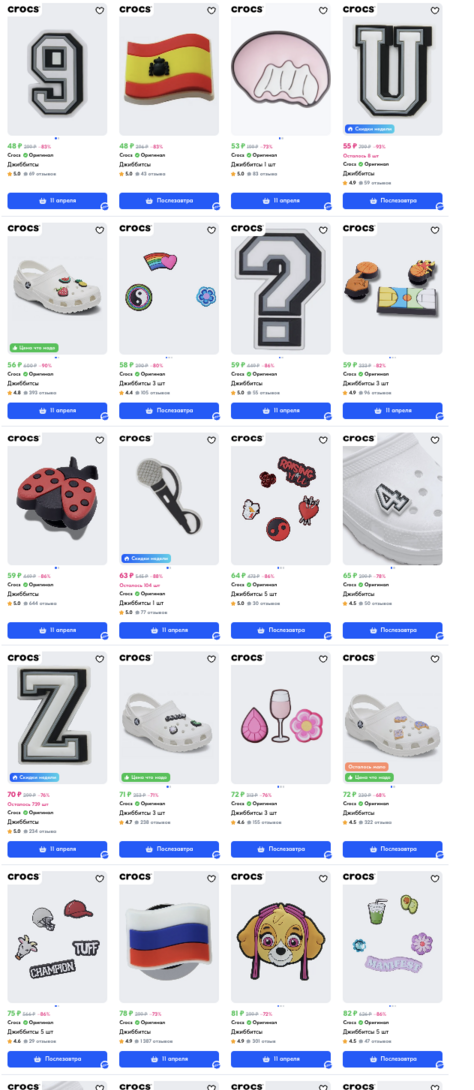Add the question mark charm to cart
This screenshot has width=474, height=1090.
click(281, 410)
